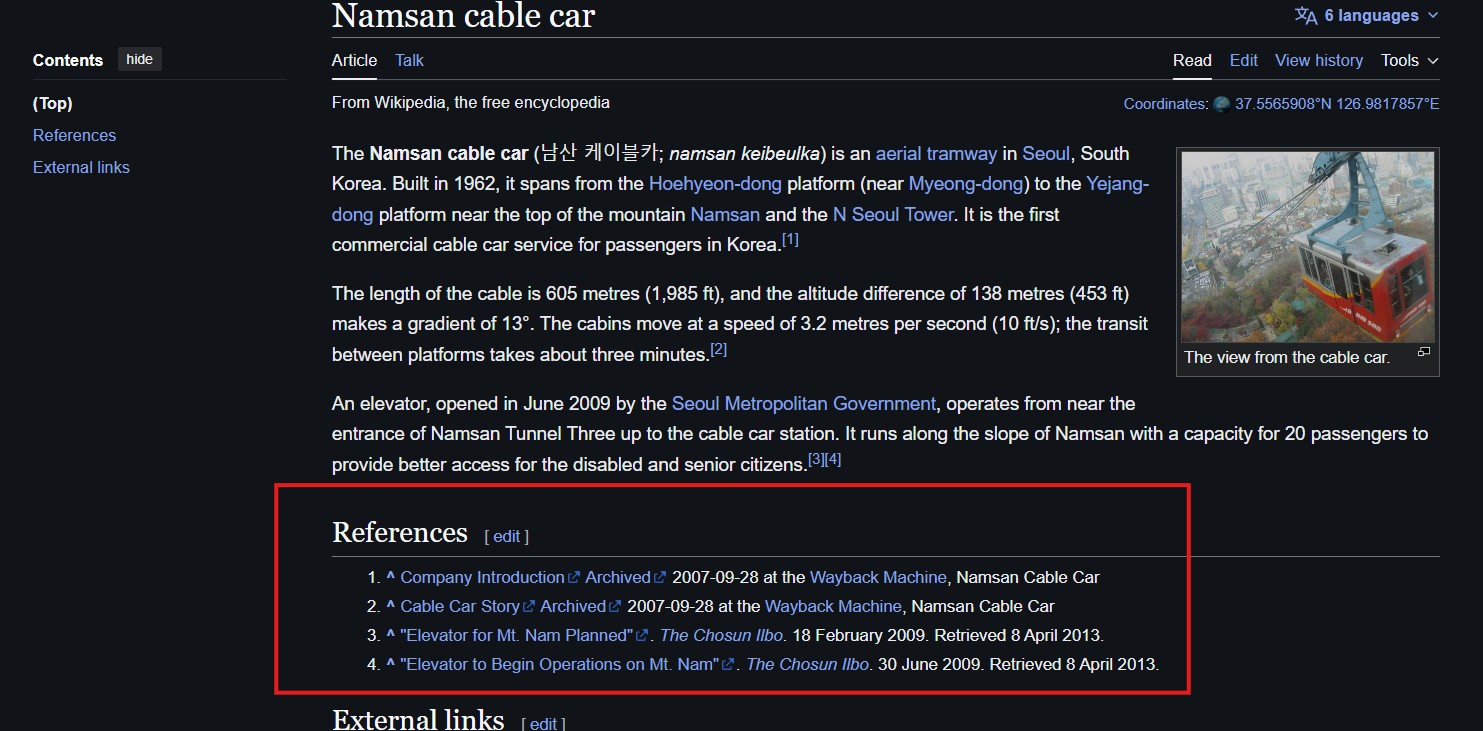Click the coordinates 37.5565908°N 126.9817857°E

[x=1336, y=104]
